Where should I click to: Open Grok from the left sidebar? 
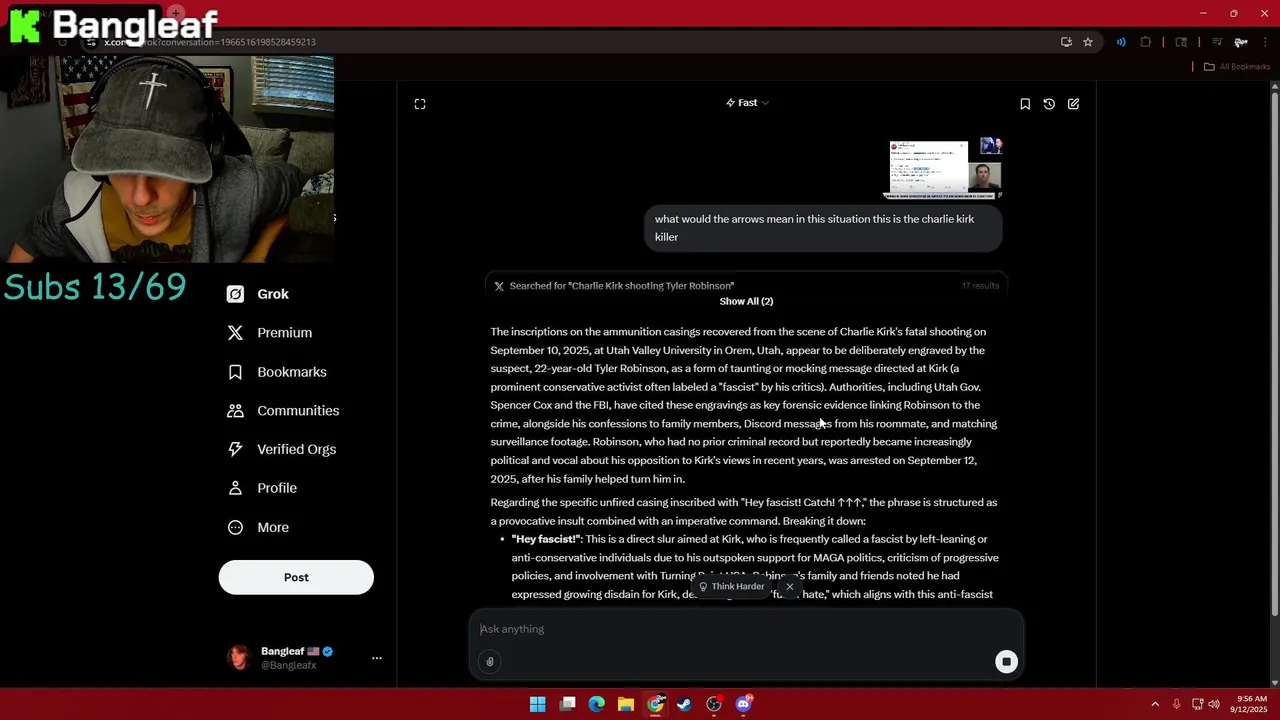258,294
